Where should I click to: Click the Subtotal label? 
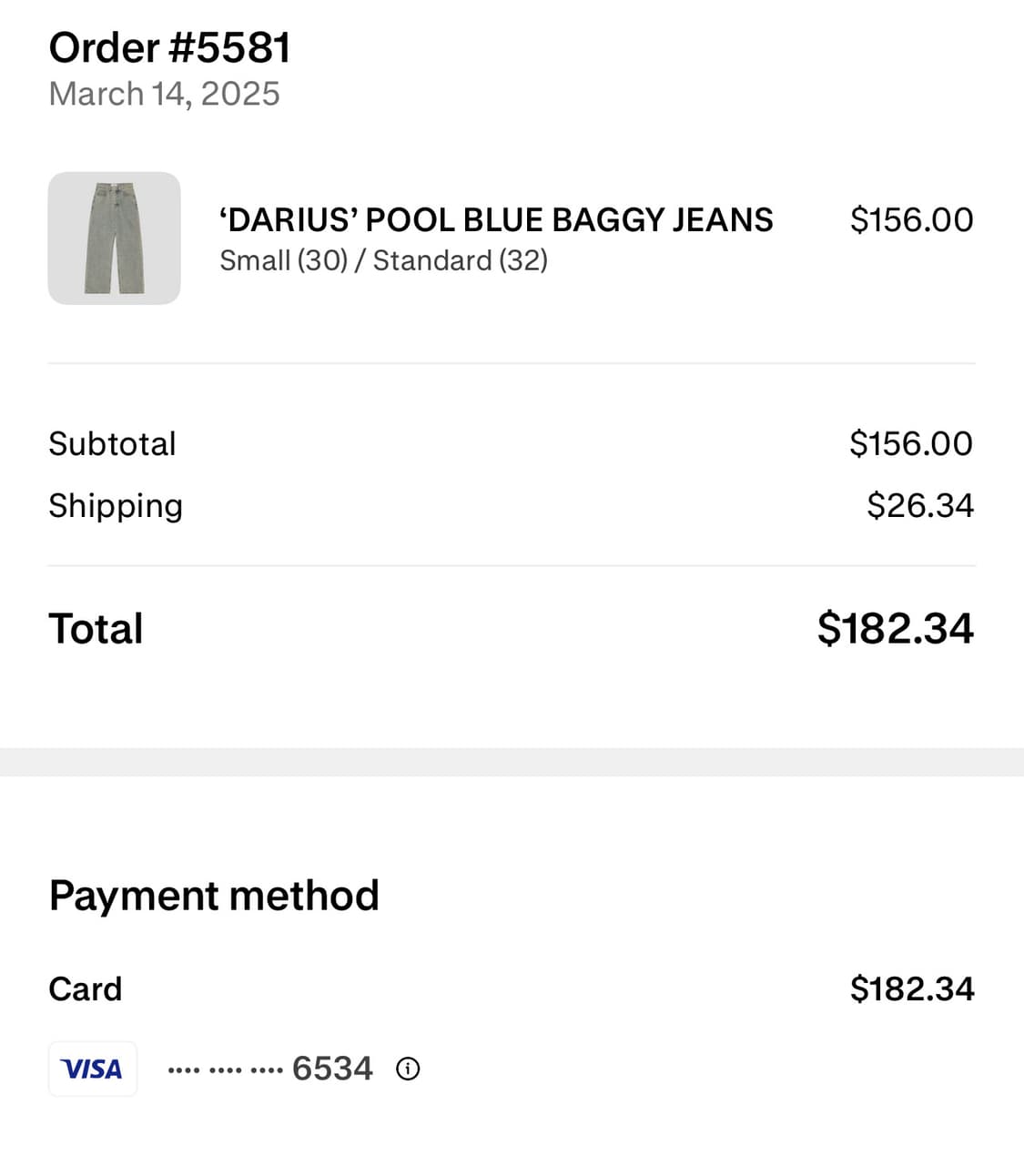[x=112, y=444]
